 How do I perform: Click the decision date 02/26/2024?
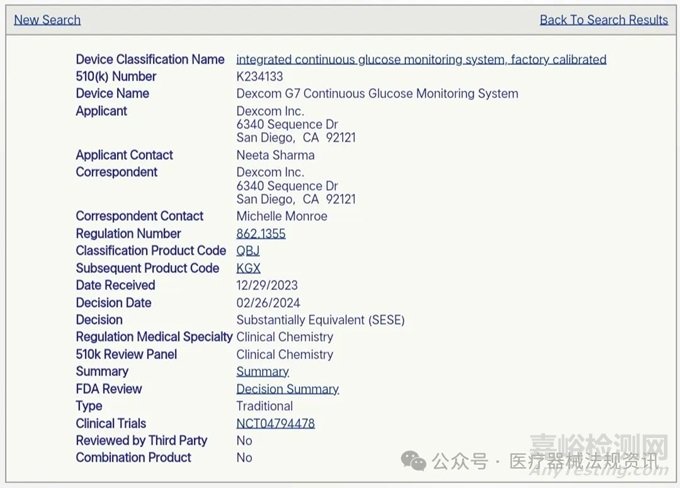coord(268,303)
